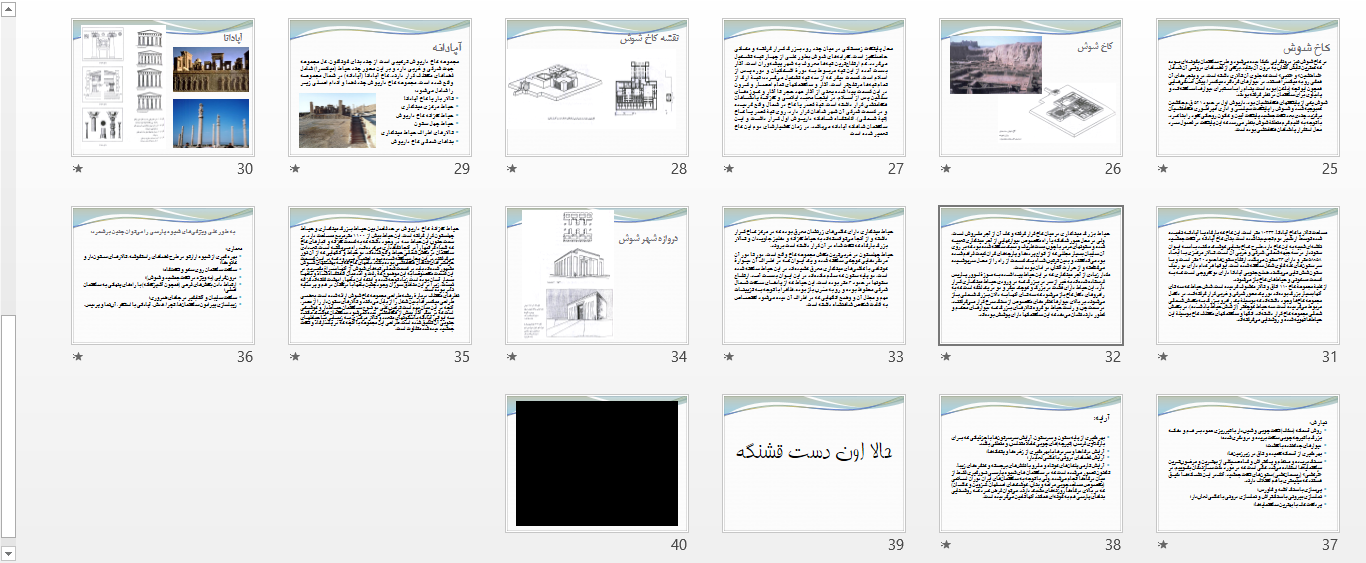
Task: Select slide 26 thumbnail with palace photo
Action: coord(1030,88)
